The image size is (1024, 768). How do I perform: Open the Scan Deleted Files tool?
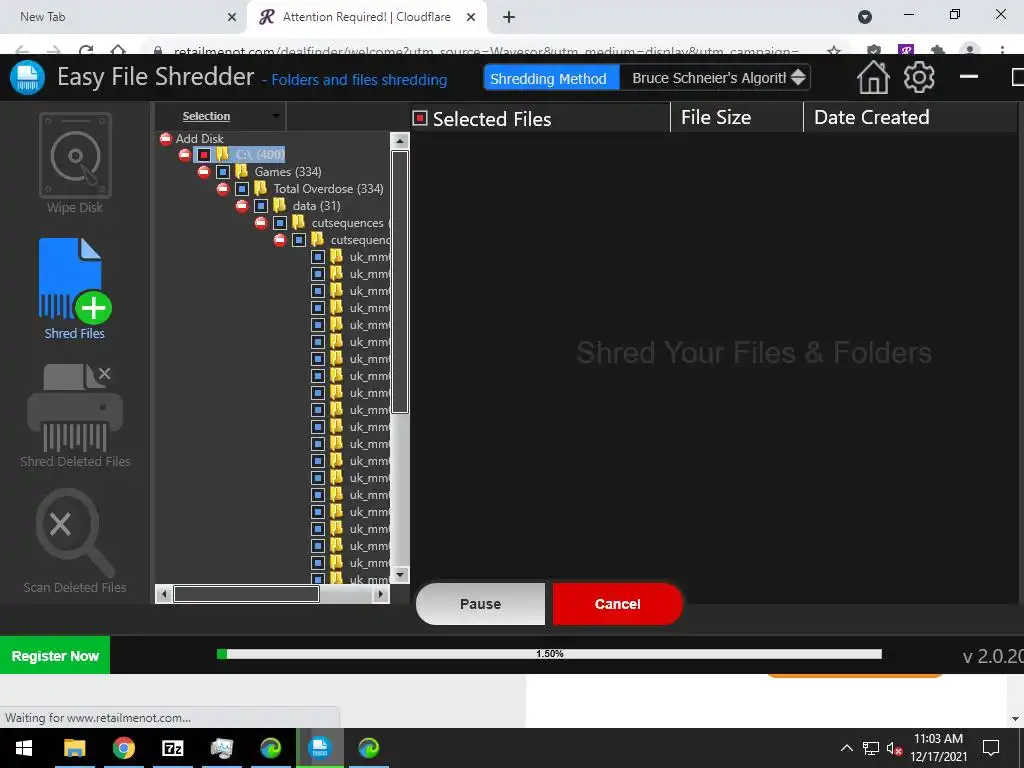tap(75, 541)
